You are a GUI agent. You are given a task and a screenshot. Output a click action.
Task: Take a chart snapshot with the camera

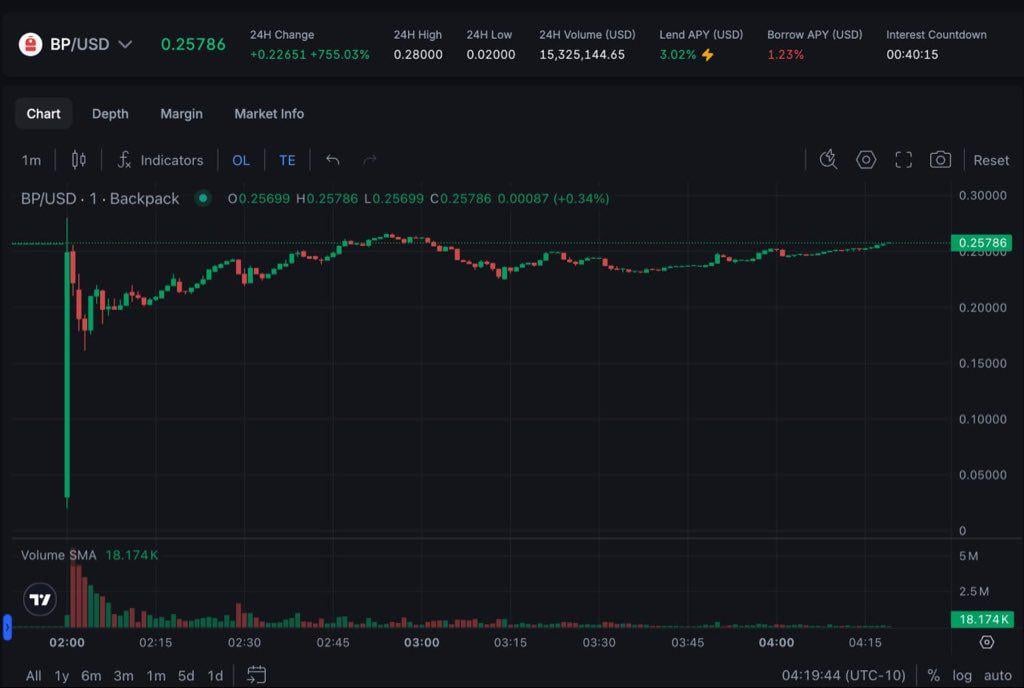(940, 160)
